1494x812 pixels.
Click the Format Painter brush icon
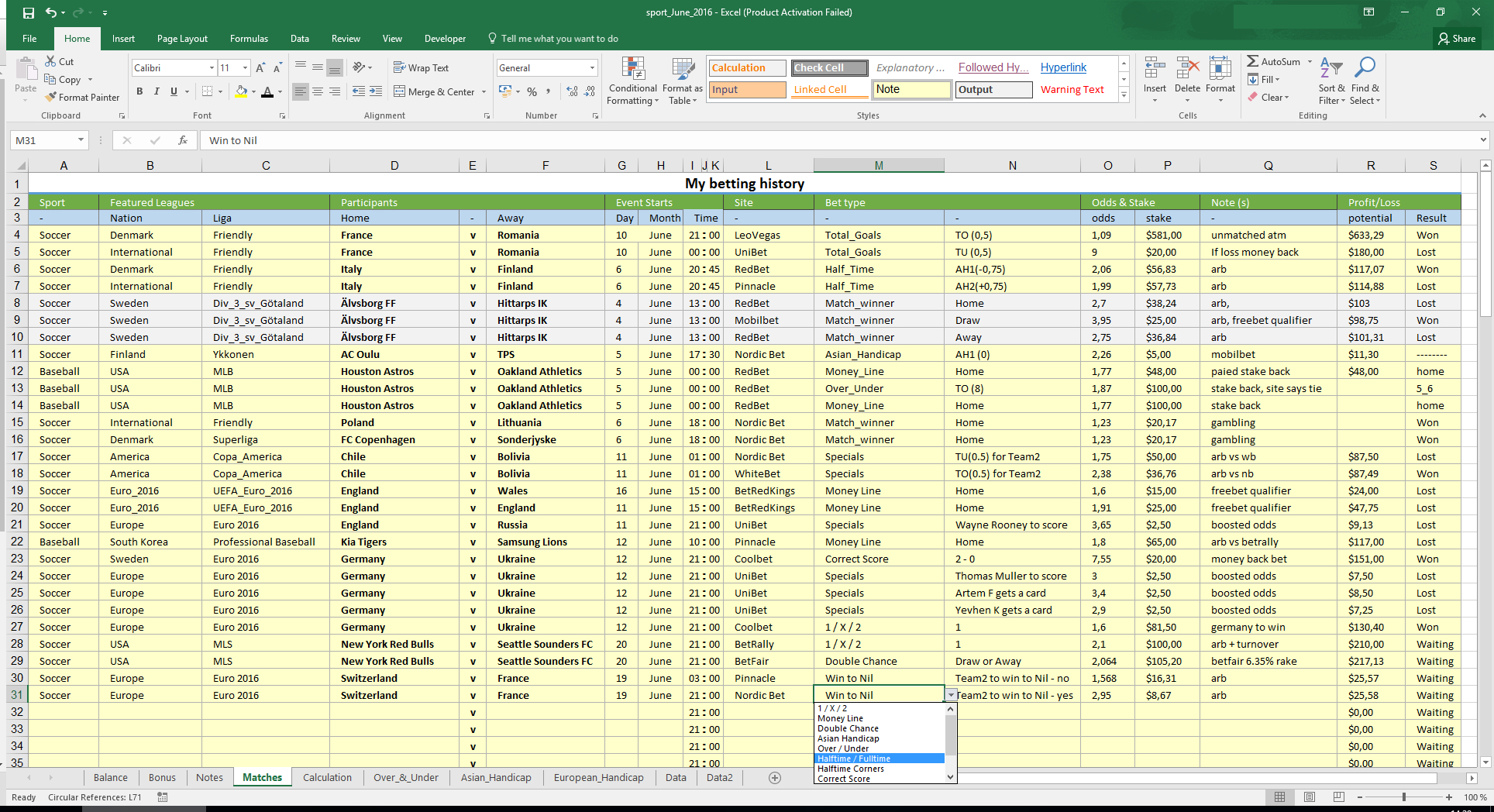click(51, 98)
